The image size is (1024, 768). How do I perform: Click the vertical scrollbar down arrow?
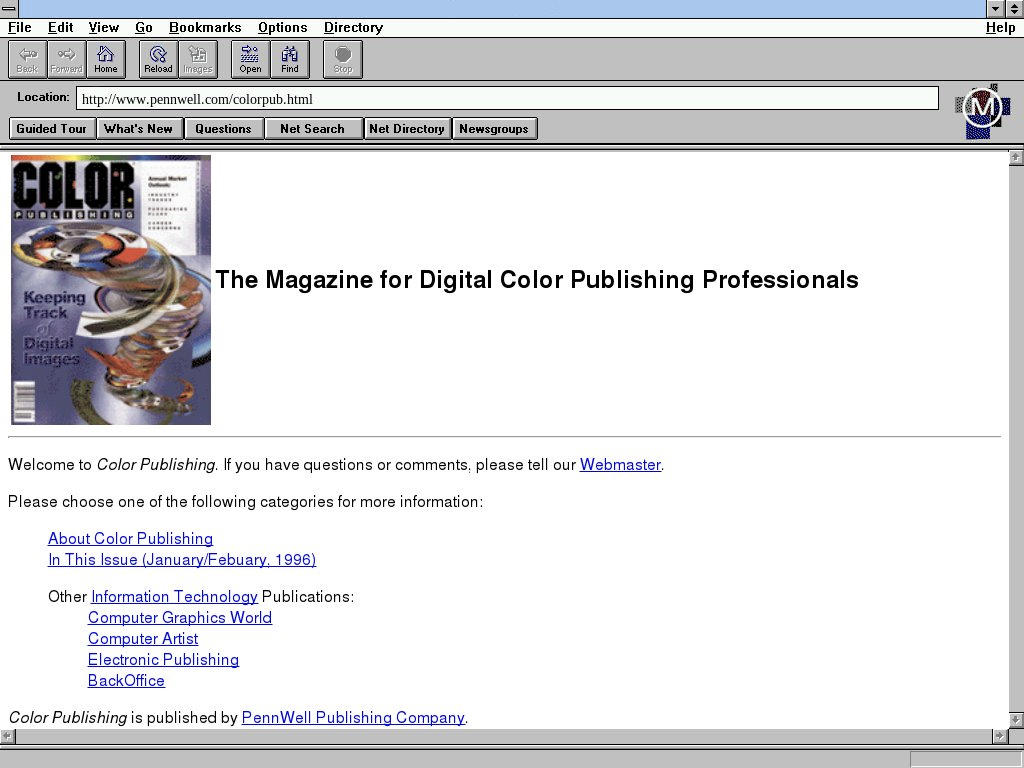click(1016, 719)
